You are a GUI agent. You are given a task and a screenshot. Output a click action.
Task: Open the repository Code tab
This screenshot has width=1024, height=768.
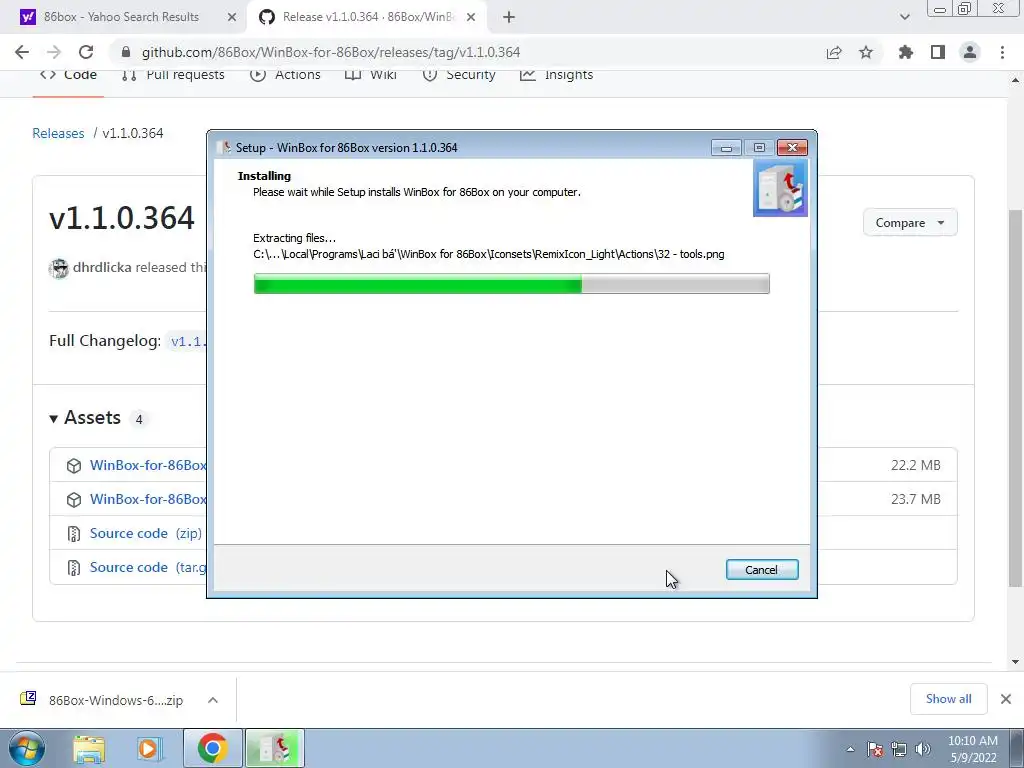point(68,74)
